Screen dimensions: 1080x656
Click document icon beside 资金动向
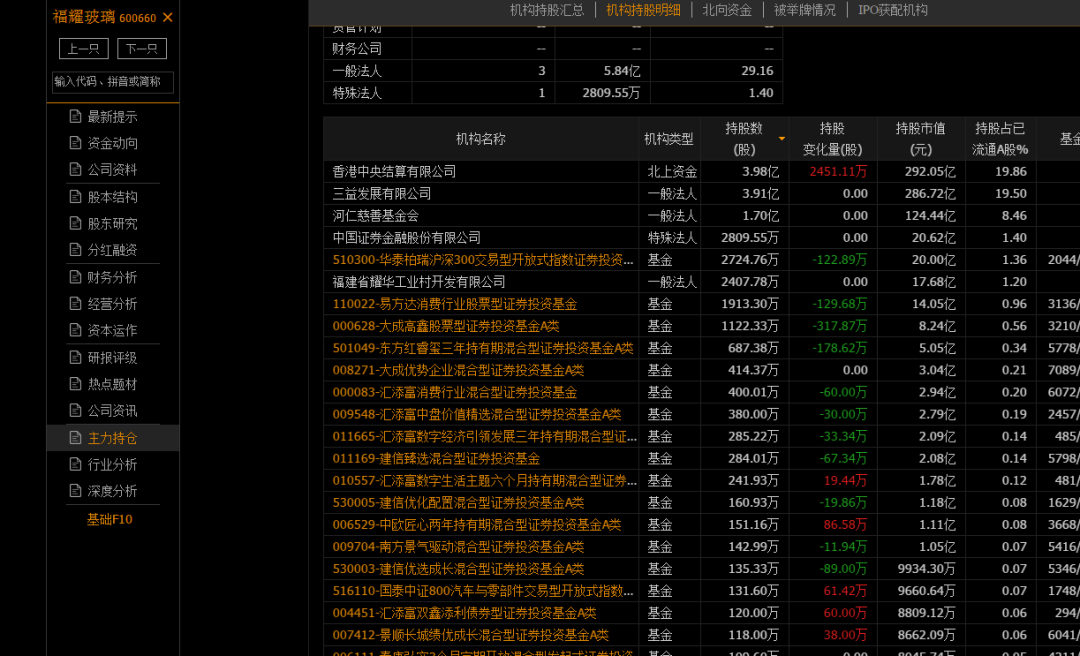pos(75,143)
